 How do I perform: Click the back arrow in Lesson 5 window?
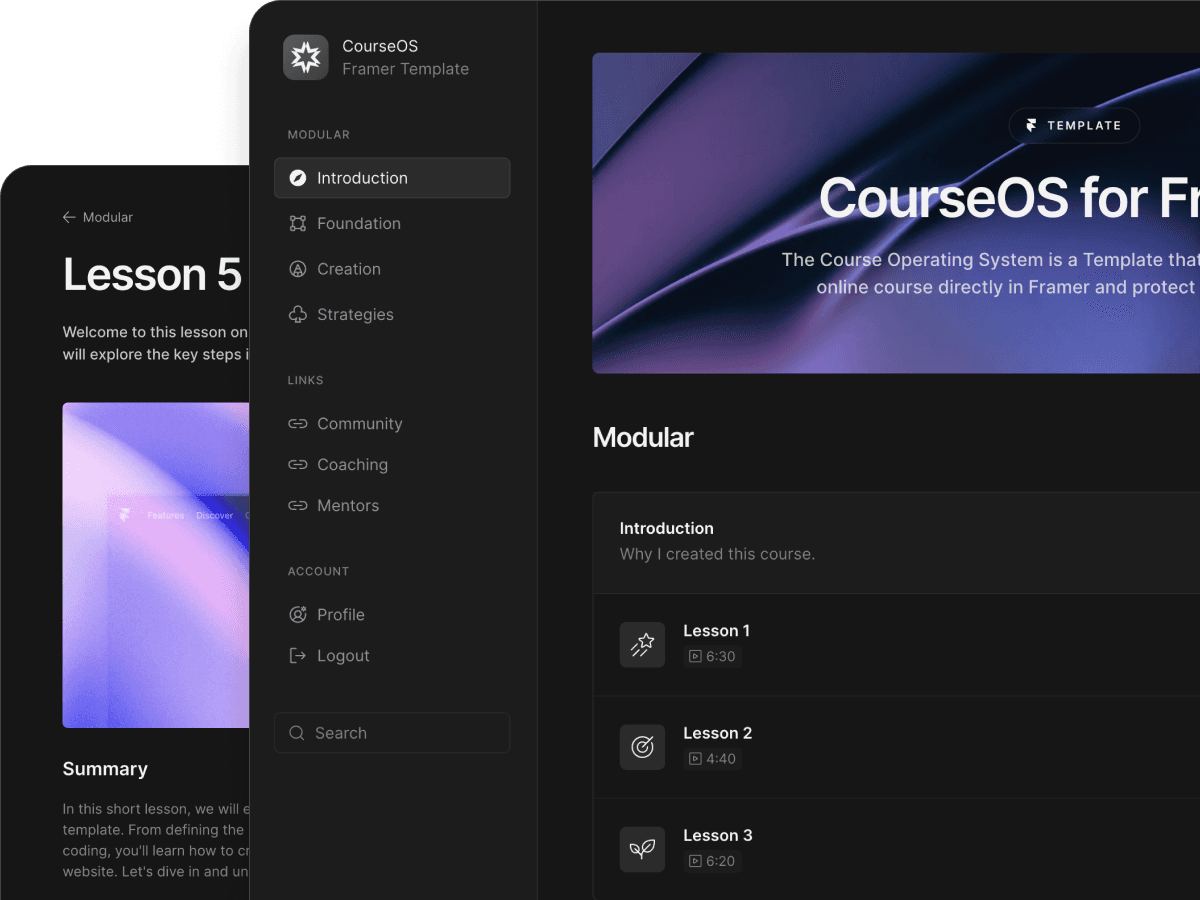point(69,217)
